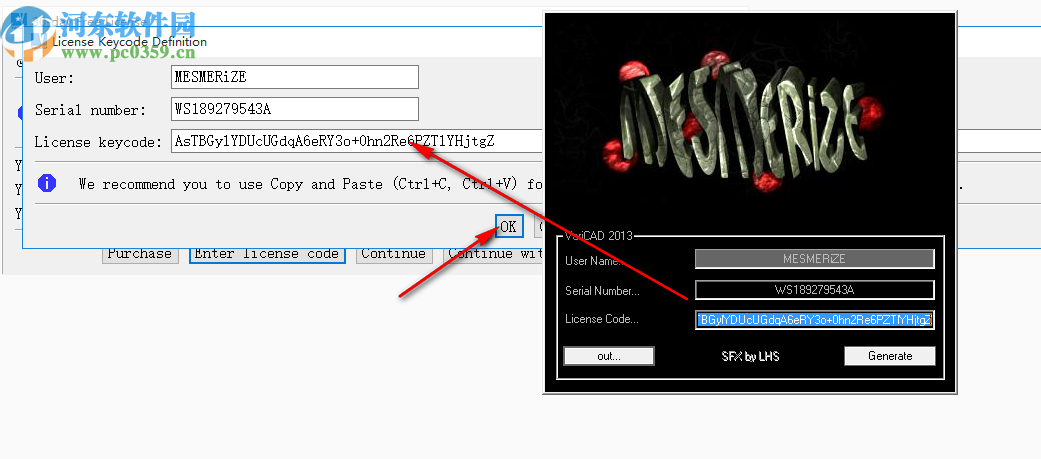Click the 'User:' label in dialog
The image size is (1041, 459).
[54, 78]
